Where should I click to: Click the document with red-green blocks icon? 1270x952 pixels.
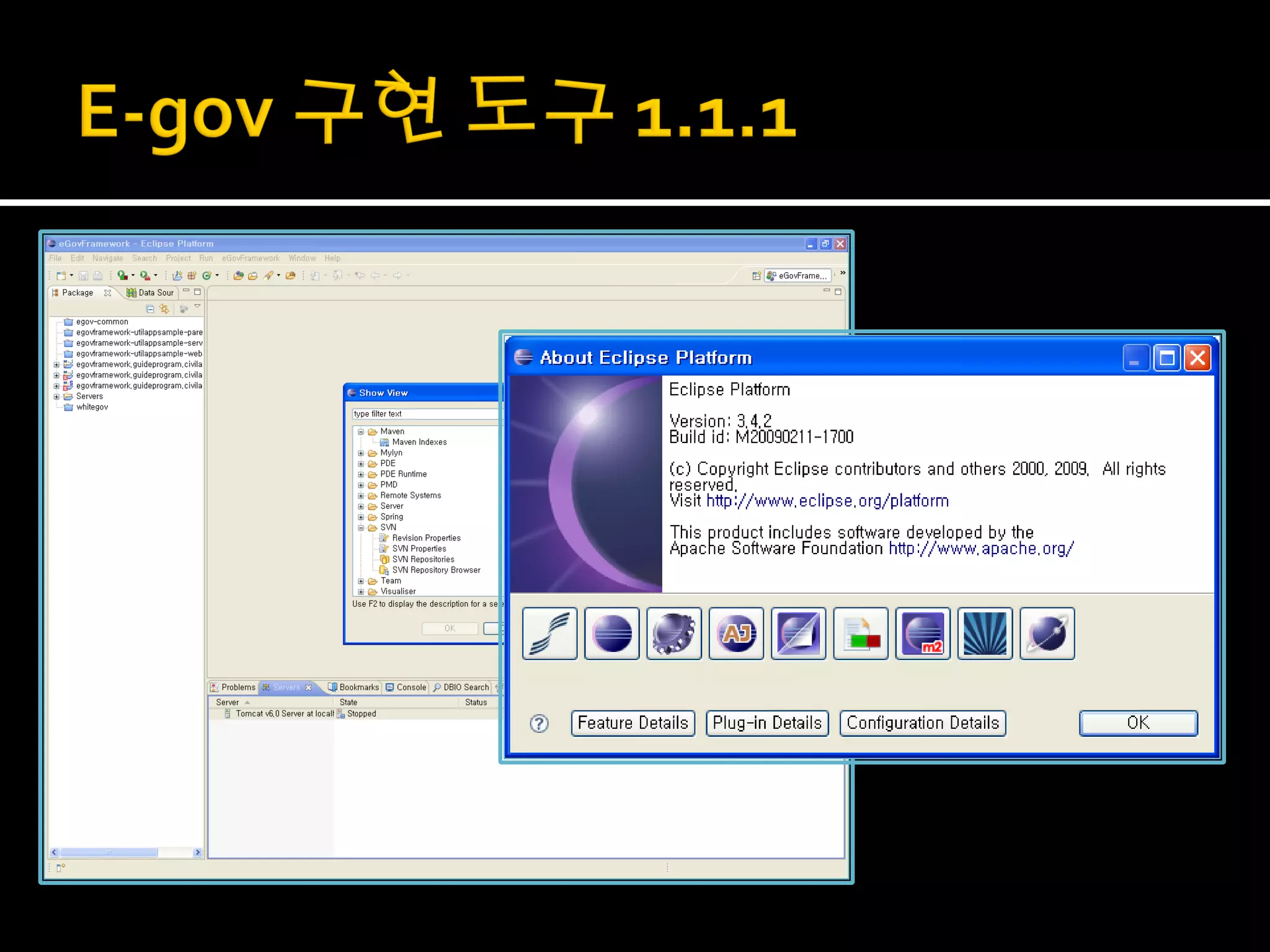point(861,633)
